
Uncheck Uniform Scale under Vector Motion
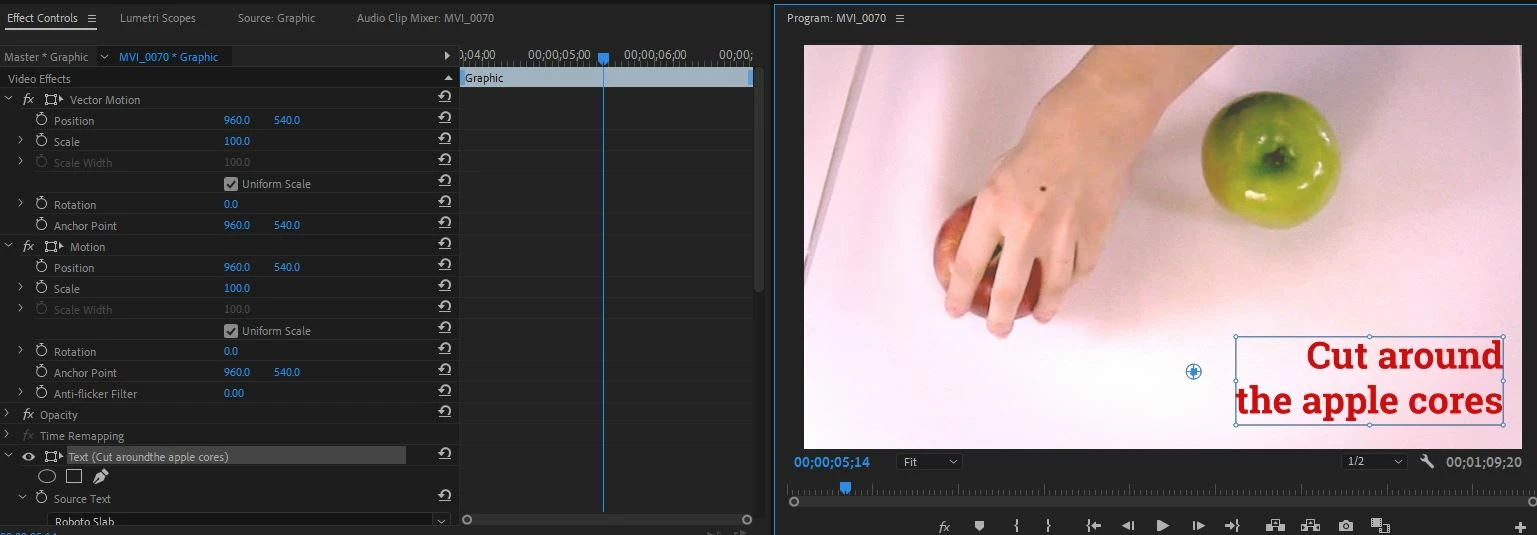[x=231, y=184]
